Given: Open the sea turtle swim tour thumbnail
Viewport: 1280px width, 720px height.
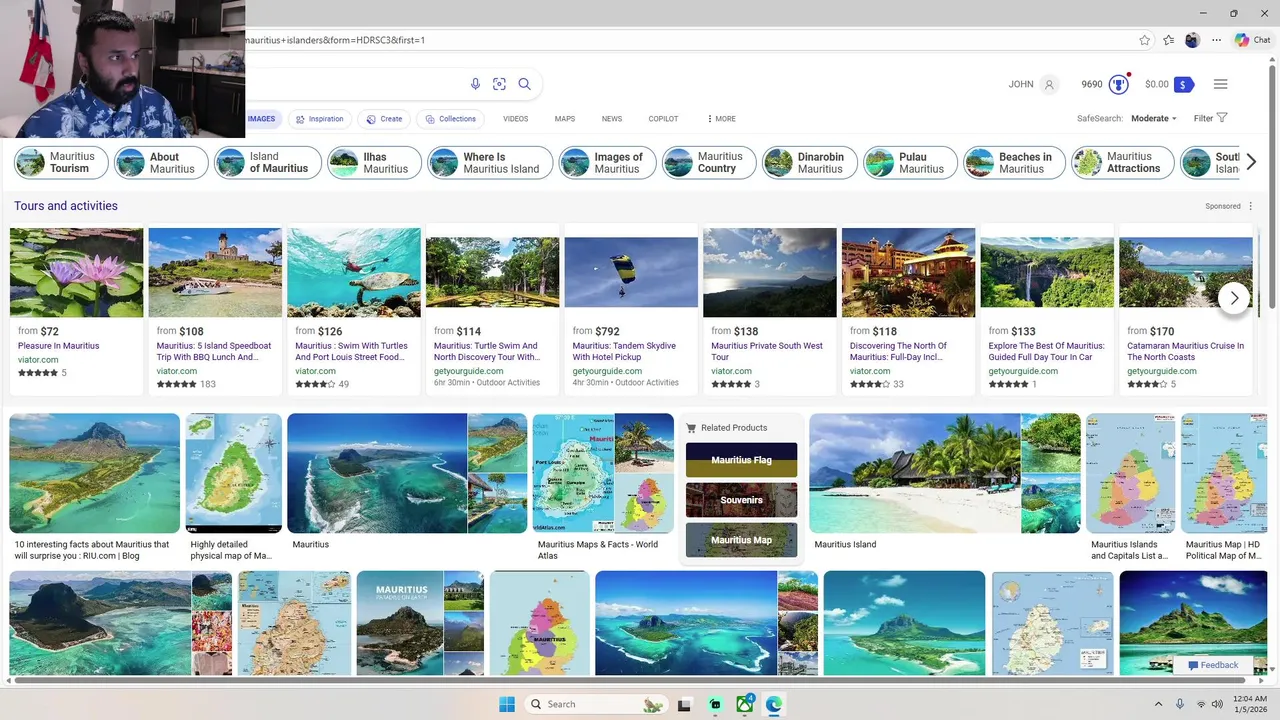Looking at the screenshot, I should click(354, 273).
